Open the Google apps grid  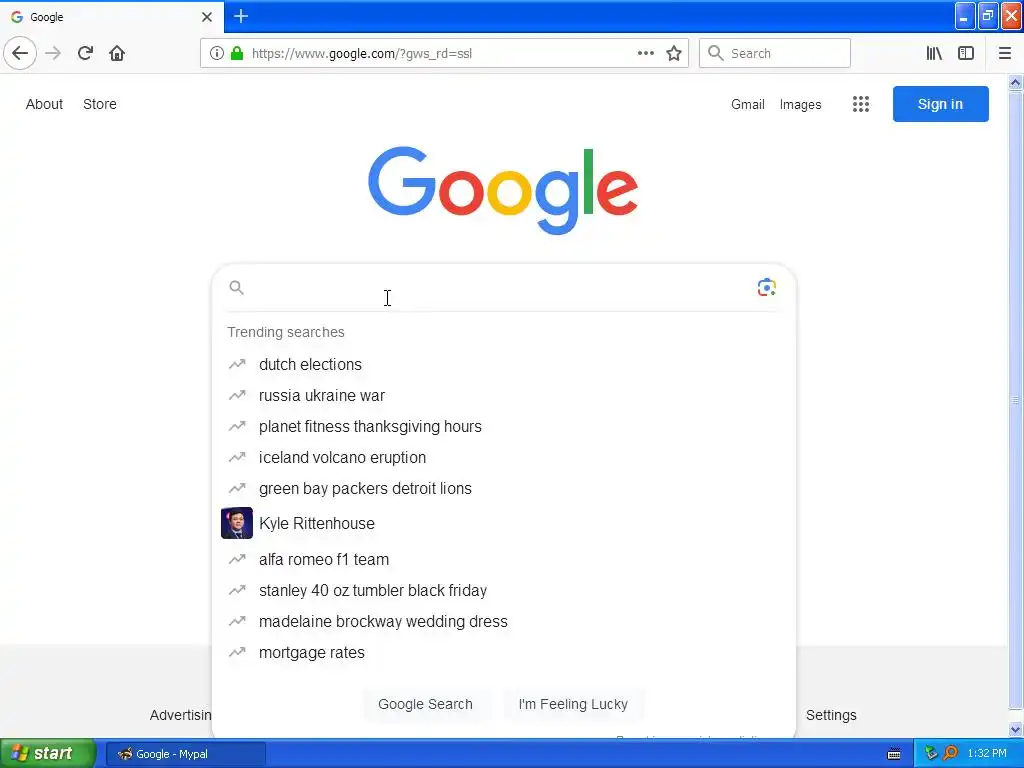tap(861, 104)
